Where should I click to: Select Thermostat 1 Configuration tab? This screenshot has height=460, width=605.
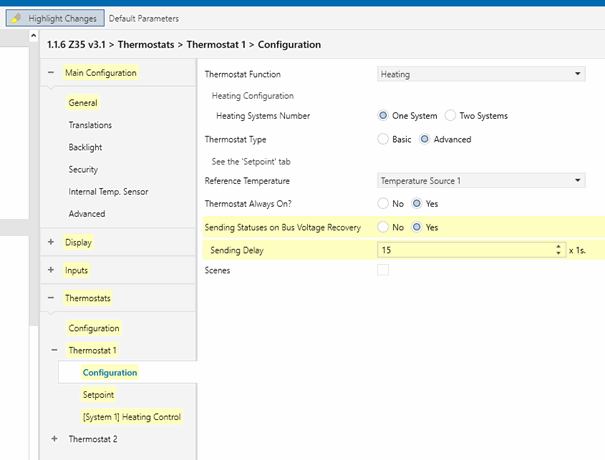click(x=110, y=372)
